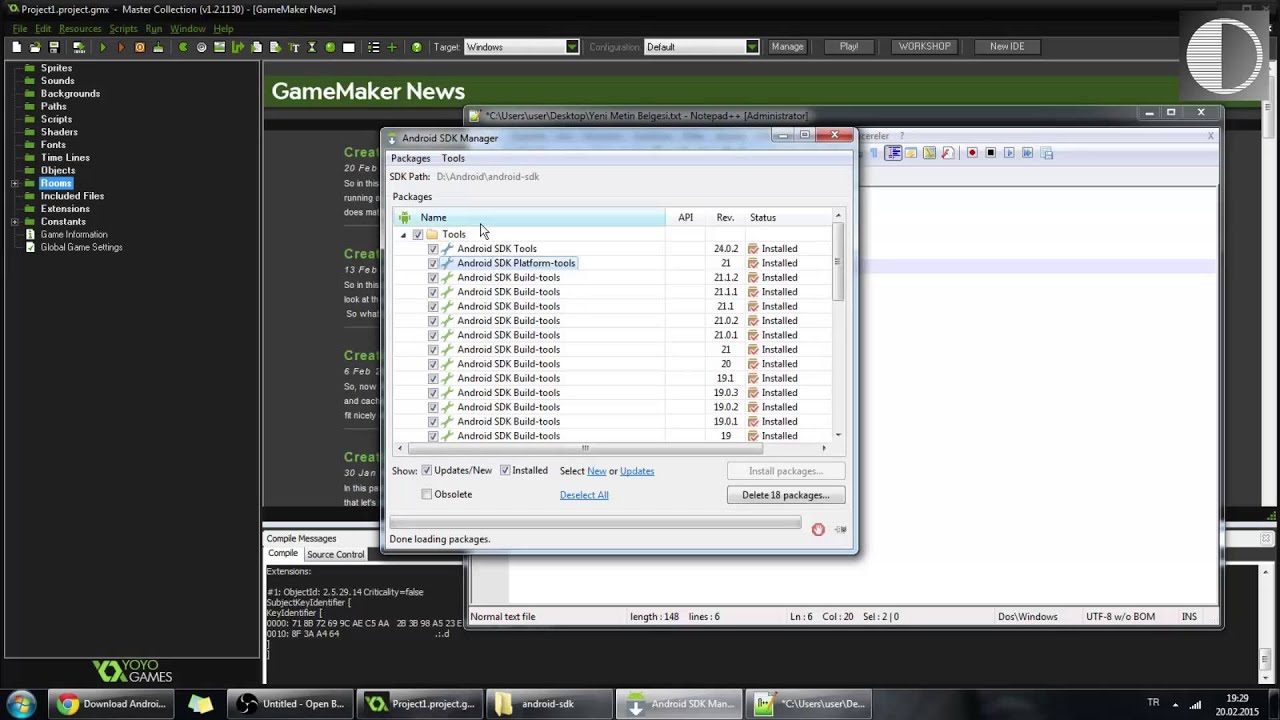The height and width of the screenshot is (720, 1280).
Task: Click the Manage configurations button
Action: tap(787, 47)
